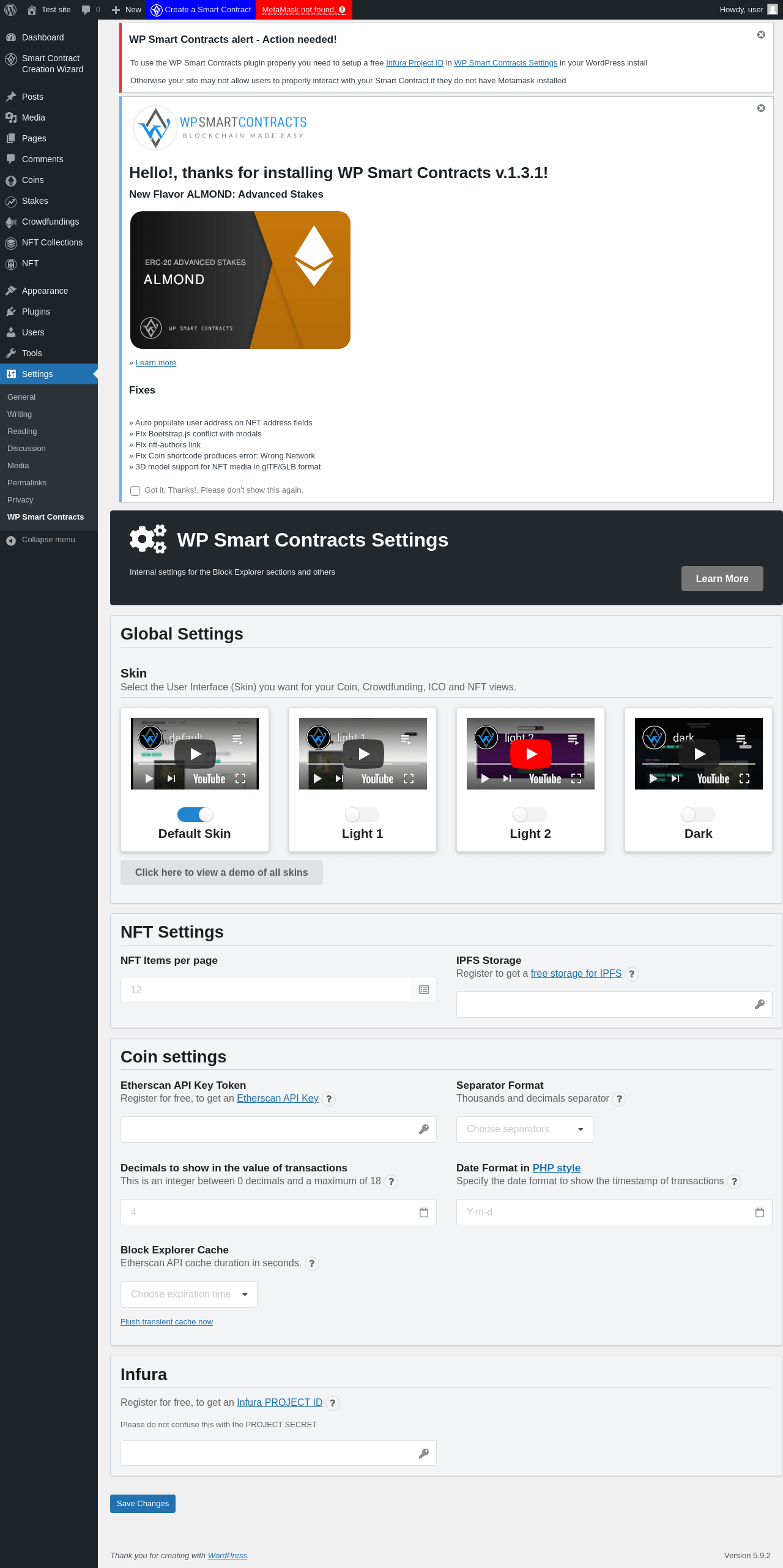This screenshot has width=783, height=1568.
Task: Click help icon for Date Format setting
Action: (x=734, y=1182)
